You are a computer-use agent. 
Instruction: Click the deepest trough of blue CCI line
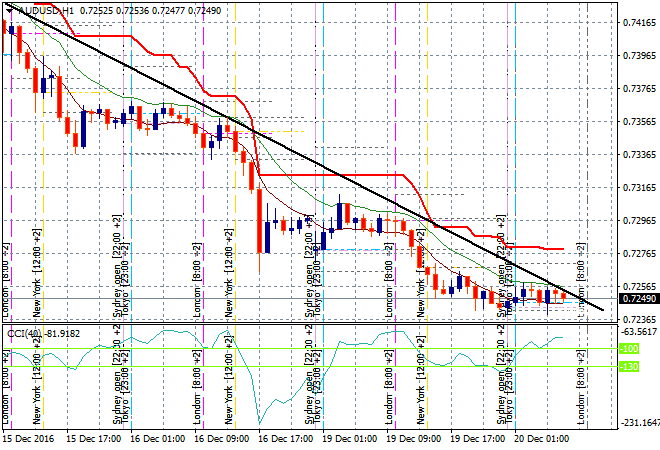click(259, 421)
